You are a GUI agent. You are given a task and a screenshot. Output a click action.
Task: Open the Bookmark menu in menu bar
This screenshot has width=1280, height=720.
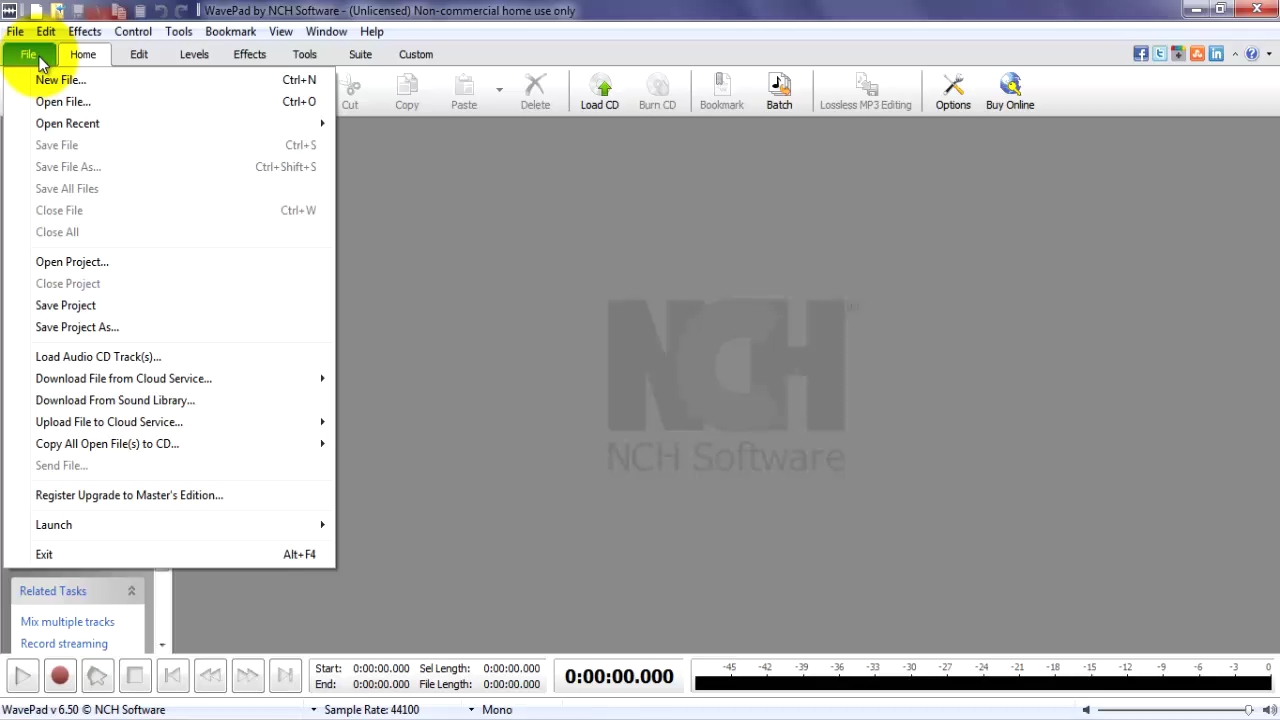pos(231,31)
